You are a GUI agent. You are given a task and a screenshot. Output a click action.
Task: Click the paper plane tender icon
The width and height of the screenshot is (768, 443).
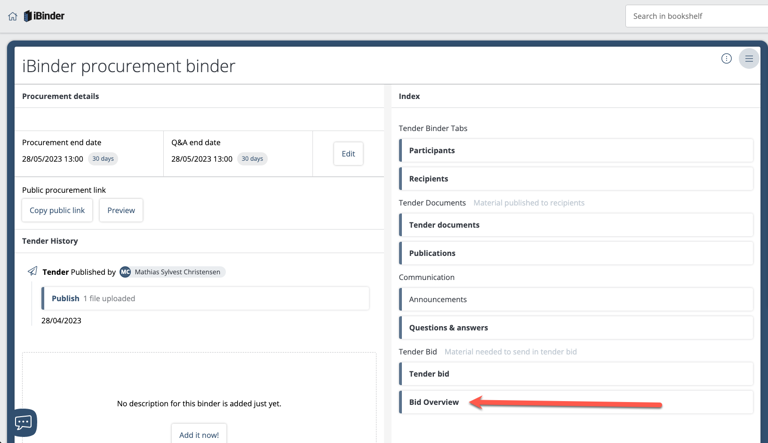pyautogui.click(x=32, y=272)
